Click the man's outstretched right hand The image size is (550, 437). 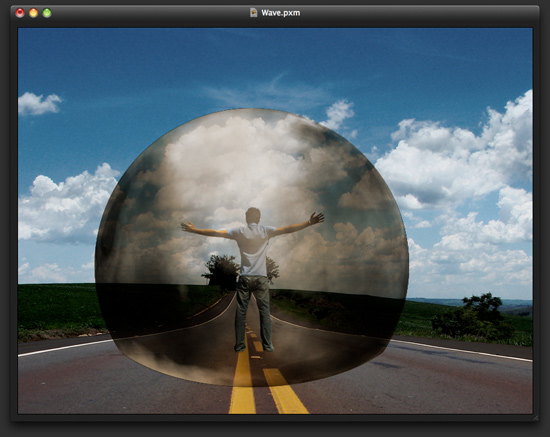point(316,219)
